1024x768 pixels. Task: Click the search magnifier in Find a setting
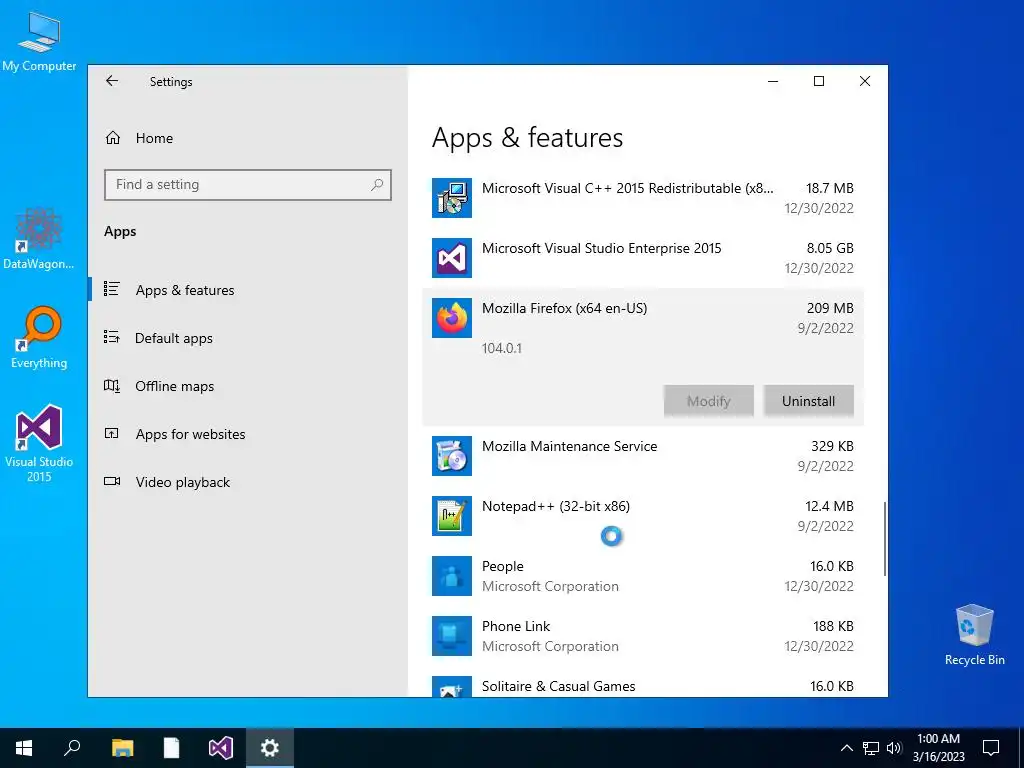tap(377, 185)
